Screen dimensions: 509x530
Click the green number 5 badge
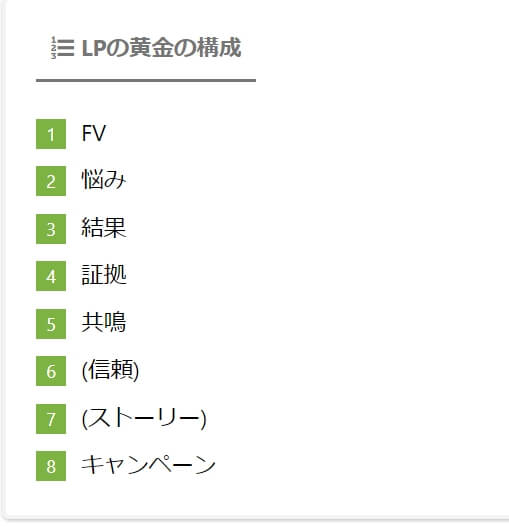[x=51, y=324]
